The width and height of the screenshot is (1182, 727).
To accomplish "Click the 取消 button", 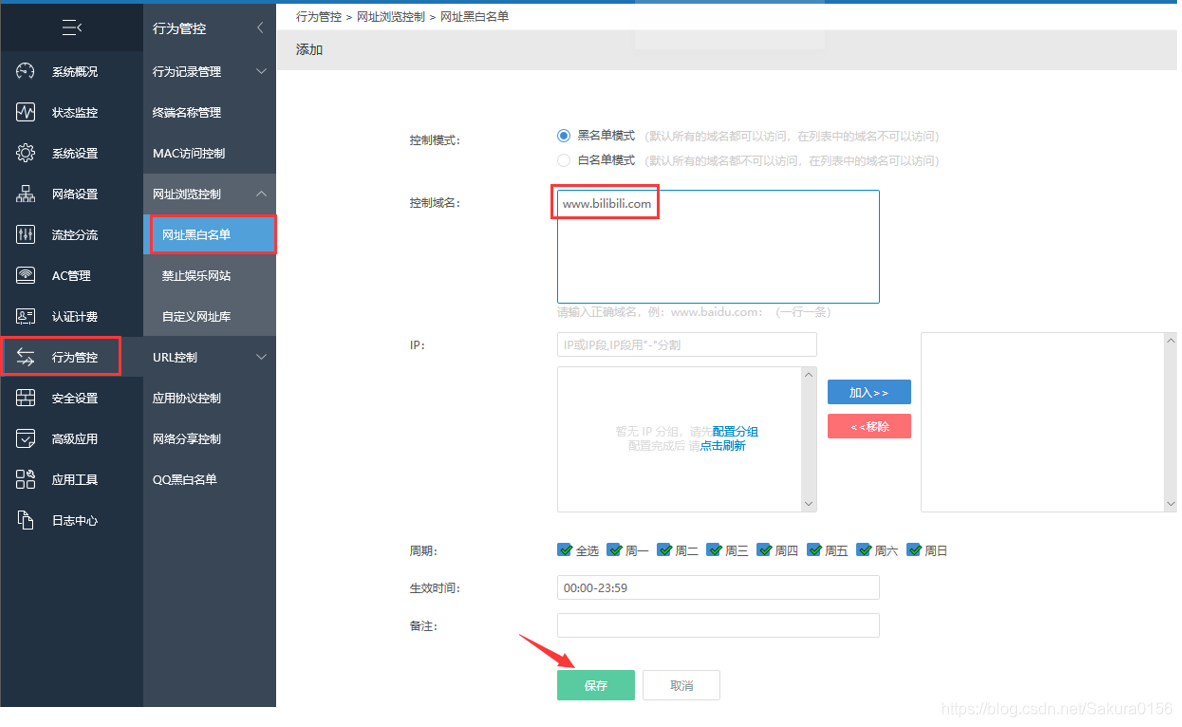I will tap(681, 685).
